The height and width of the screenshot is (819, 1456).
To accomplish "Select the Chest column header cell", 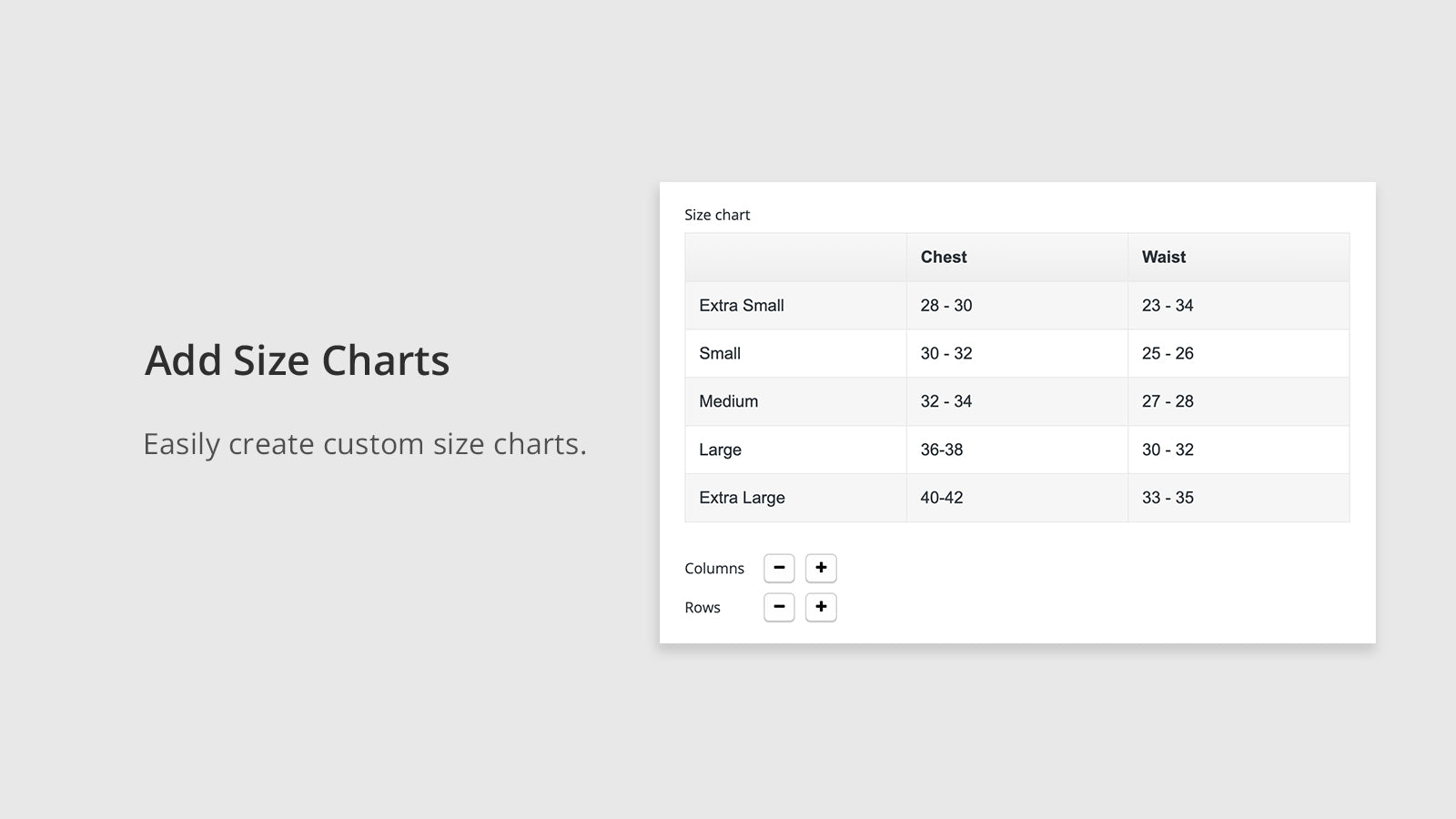I will pos(944,257).
